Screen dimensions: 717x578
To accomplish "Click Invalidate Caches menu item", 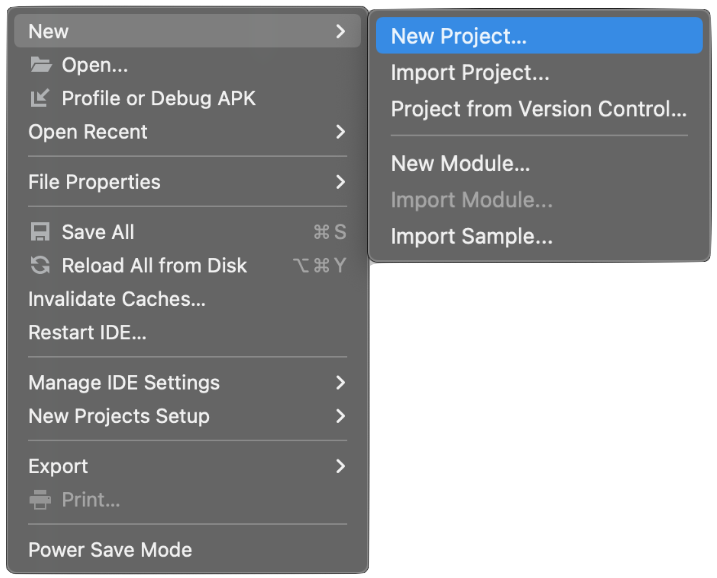I will pyautogui.click(x=117, y=299).
